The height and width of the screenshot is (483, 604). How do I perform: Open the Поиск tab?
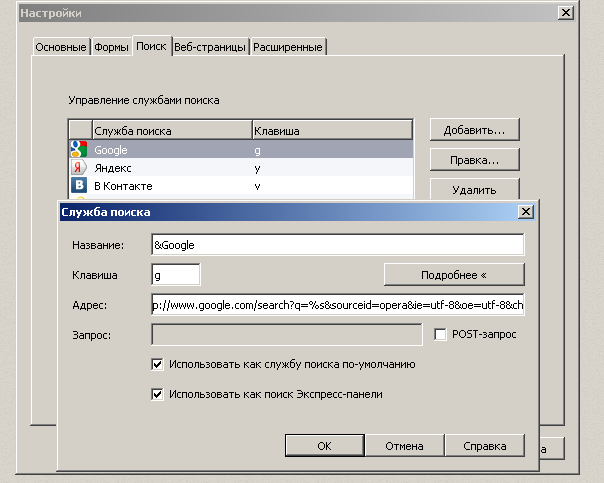[x=151, y=46]
